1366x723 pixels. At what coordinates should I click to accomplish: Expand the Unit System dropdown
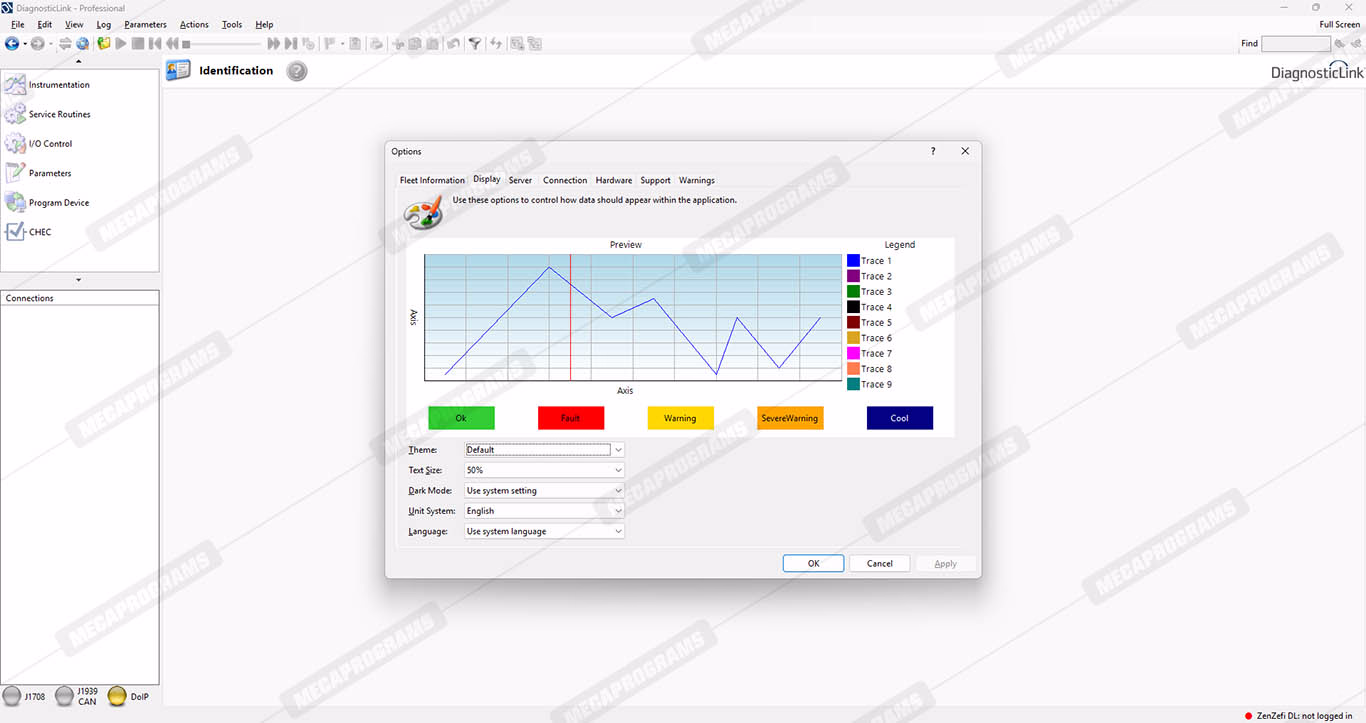point(618,511)
